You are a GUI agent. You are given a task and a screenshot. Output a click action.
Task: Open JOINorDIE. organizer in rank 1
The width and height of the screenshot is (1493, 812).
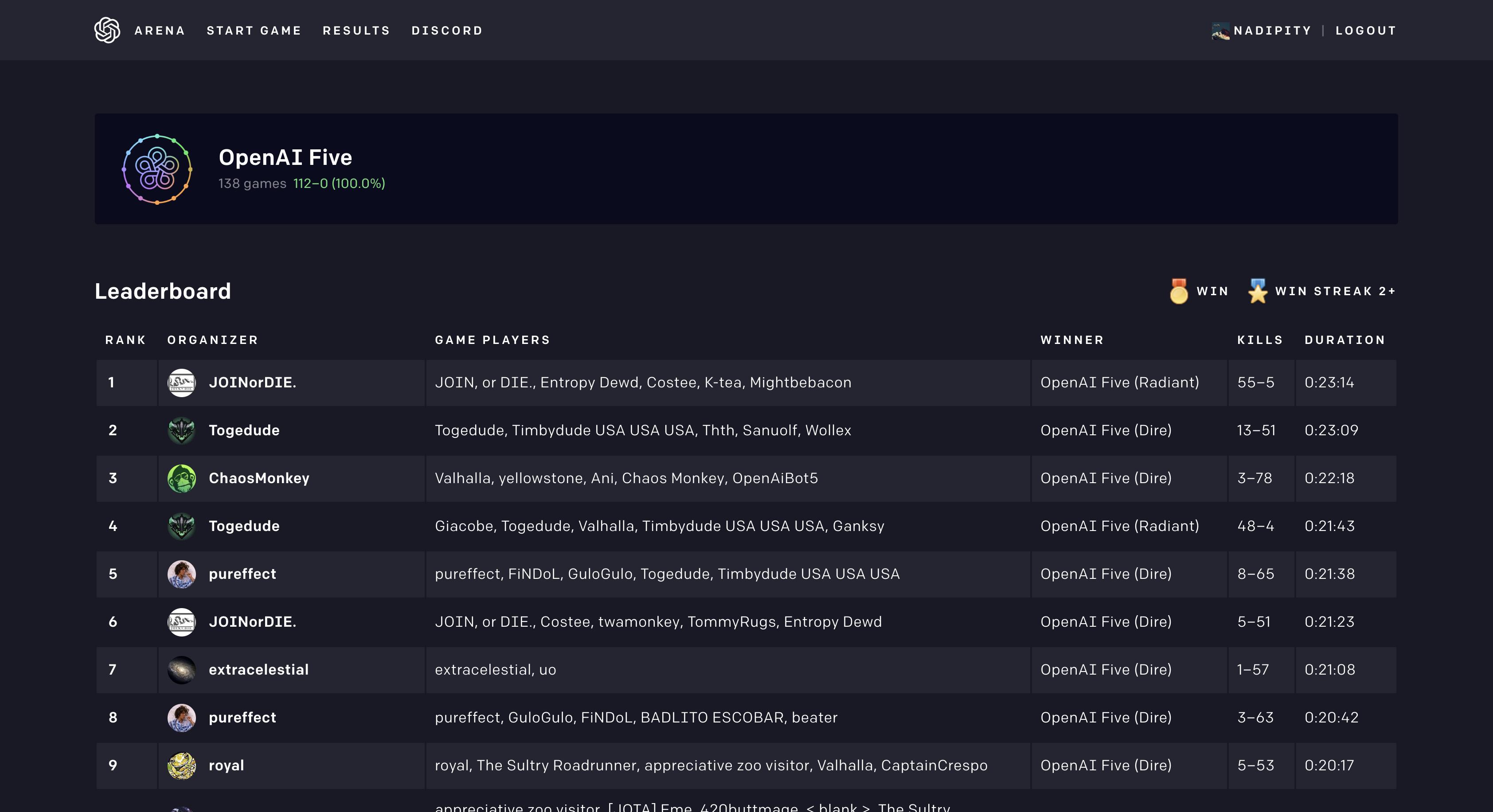[x=252, y=383]
